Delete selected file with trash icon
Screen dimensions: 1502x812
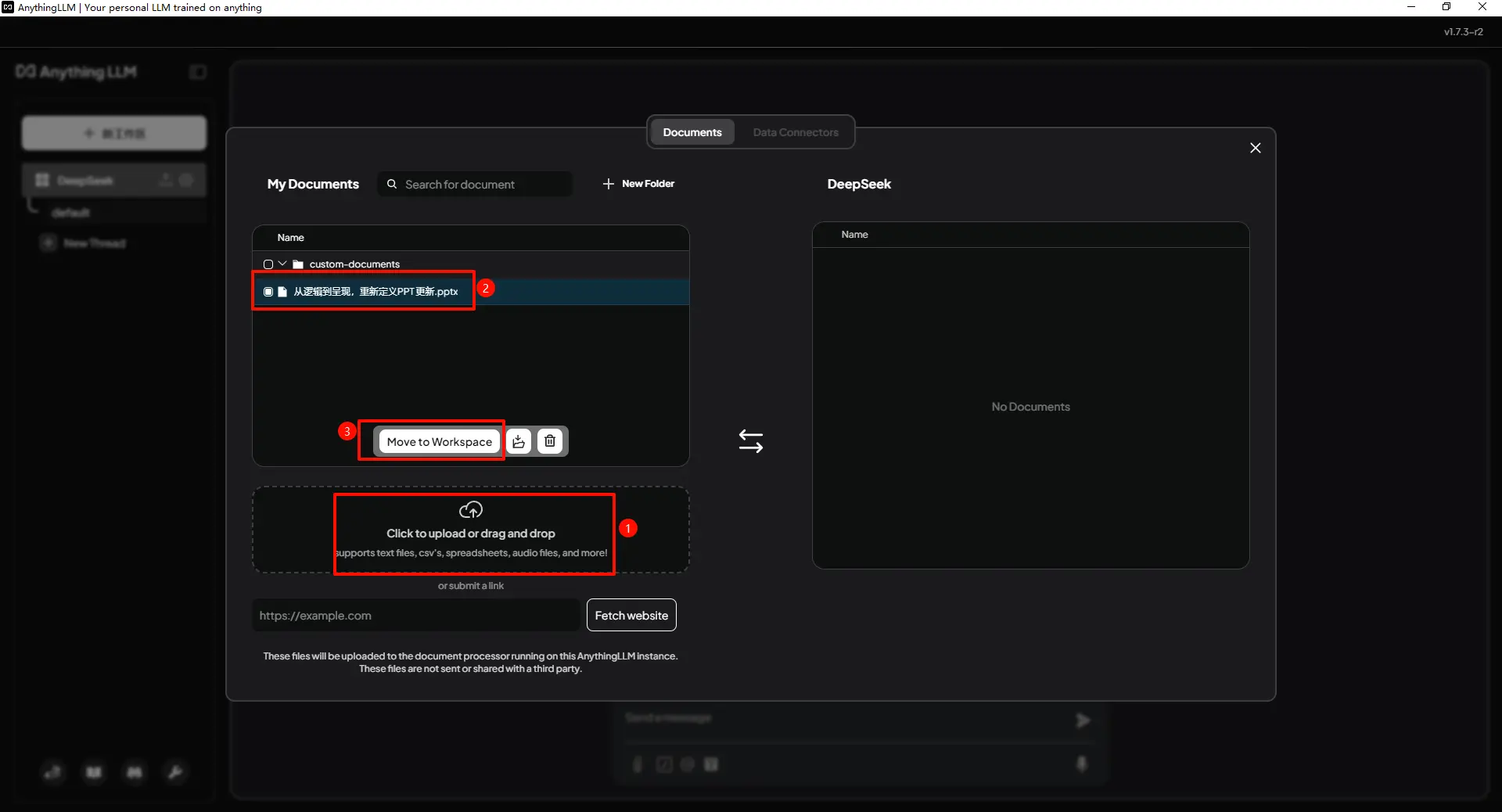(550, 441)
